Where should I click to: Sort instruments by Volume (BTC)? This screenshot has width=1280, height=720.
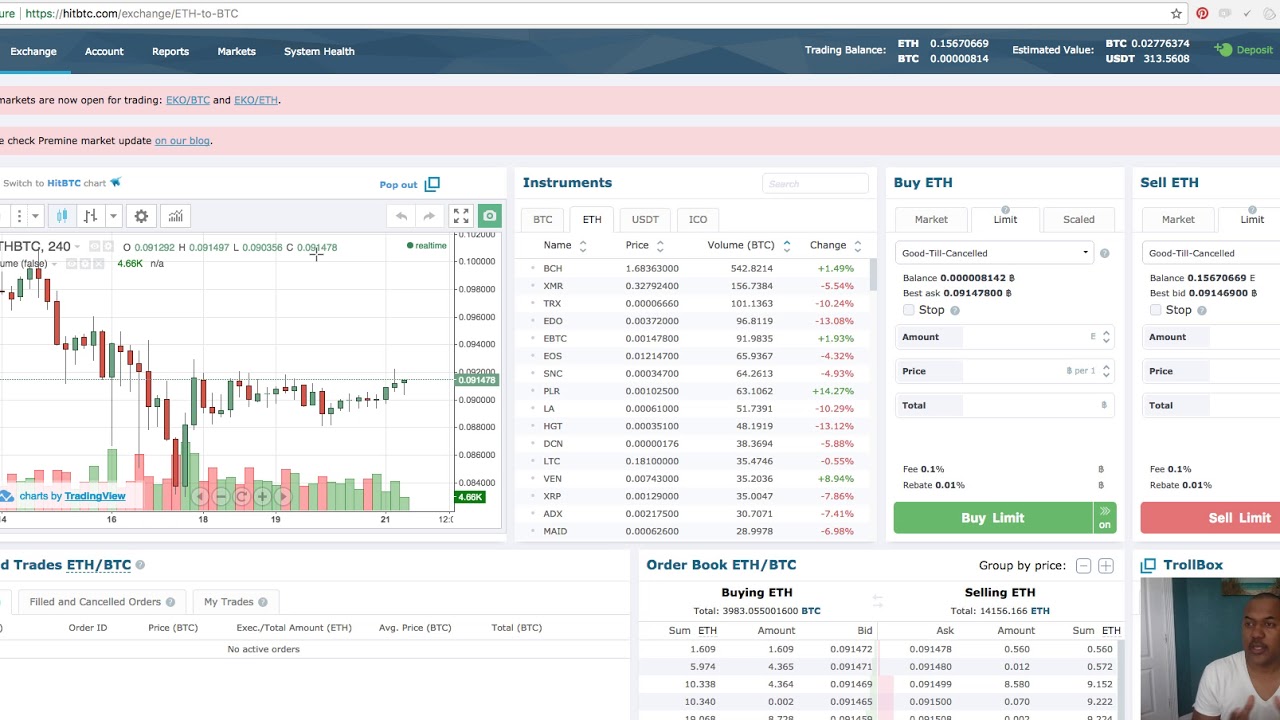click(x=748, y=245)
